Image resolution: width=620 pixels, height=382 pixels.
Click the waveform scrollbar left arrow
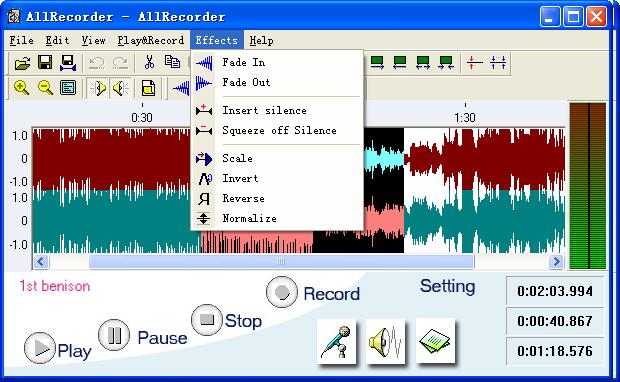pos(41,261)
